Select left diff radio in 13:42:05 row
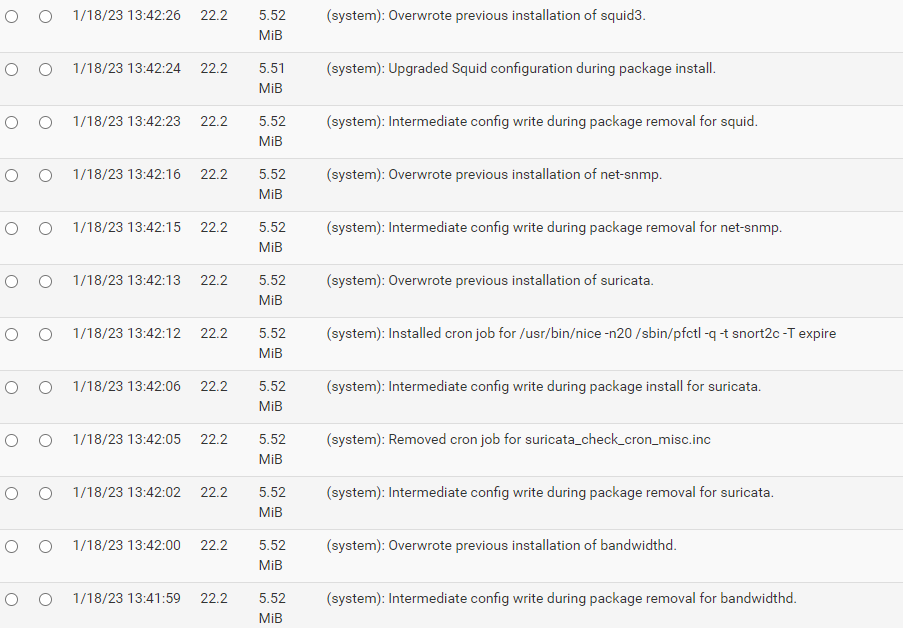 tap(12, 441)
